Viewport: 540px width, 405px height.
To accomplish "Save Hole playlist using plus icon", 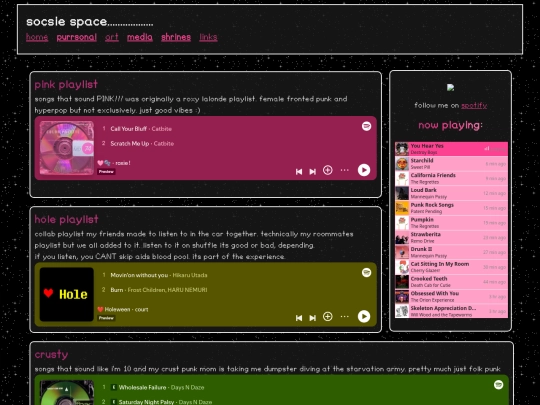I will 328,316.
